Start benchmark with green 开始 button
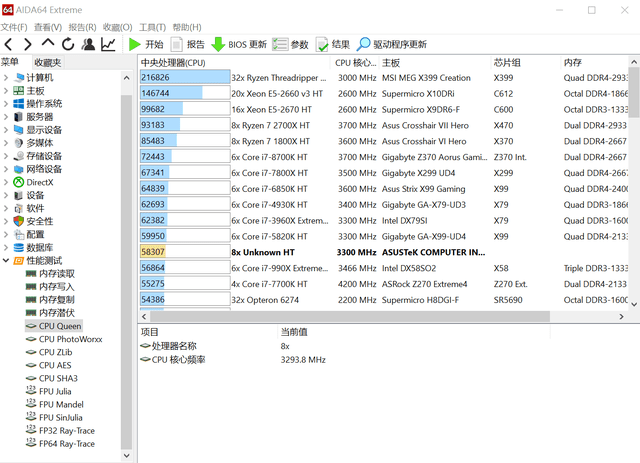The width and height of the screenshot is (640, 463). coord(145,44)
